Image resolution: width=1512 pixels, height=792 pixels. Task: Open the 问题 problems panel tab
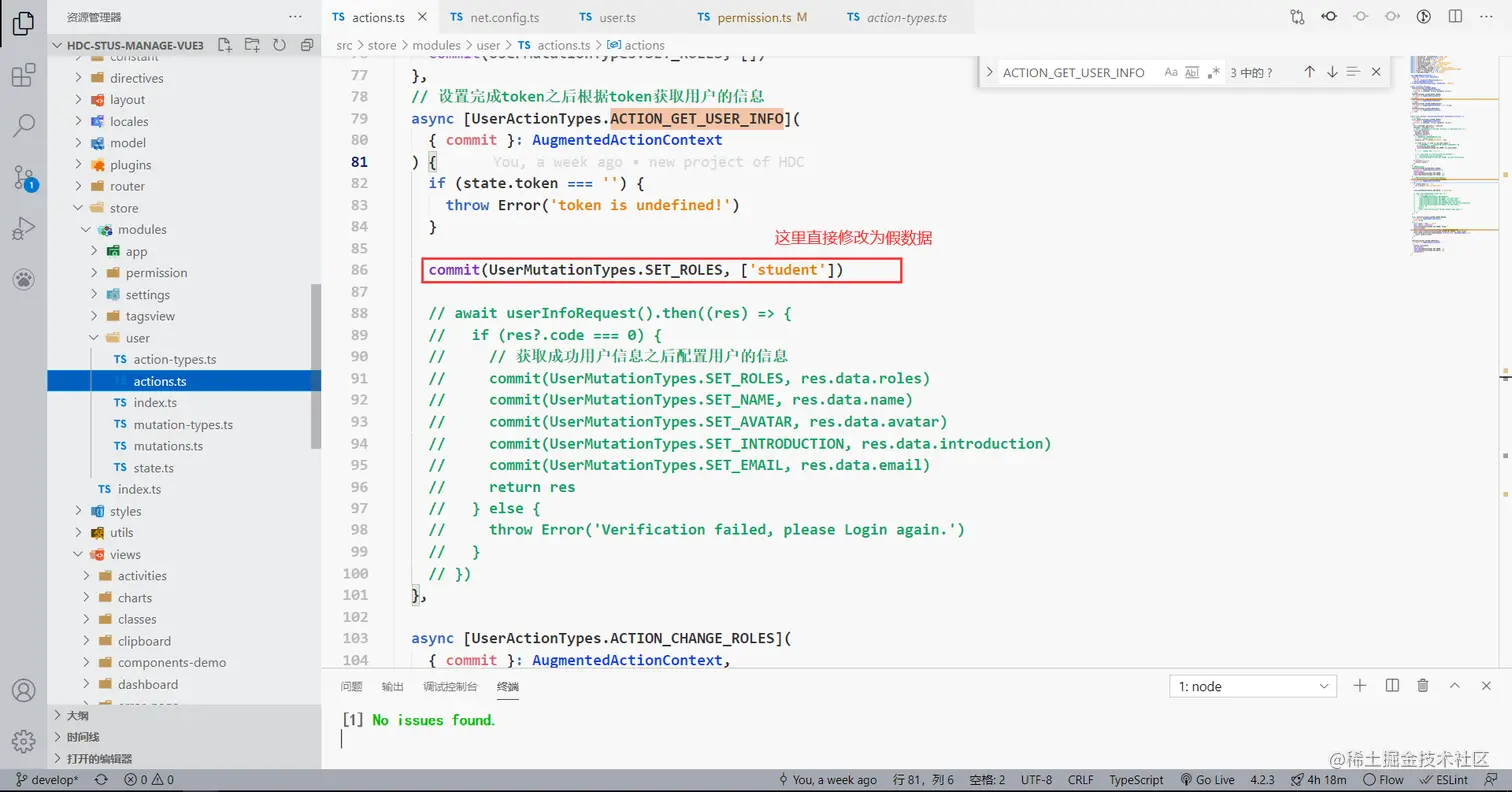pos(351,687)
